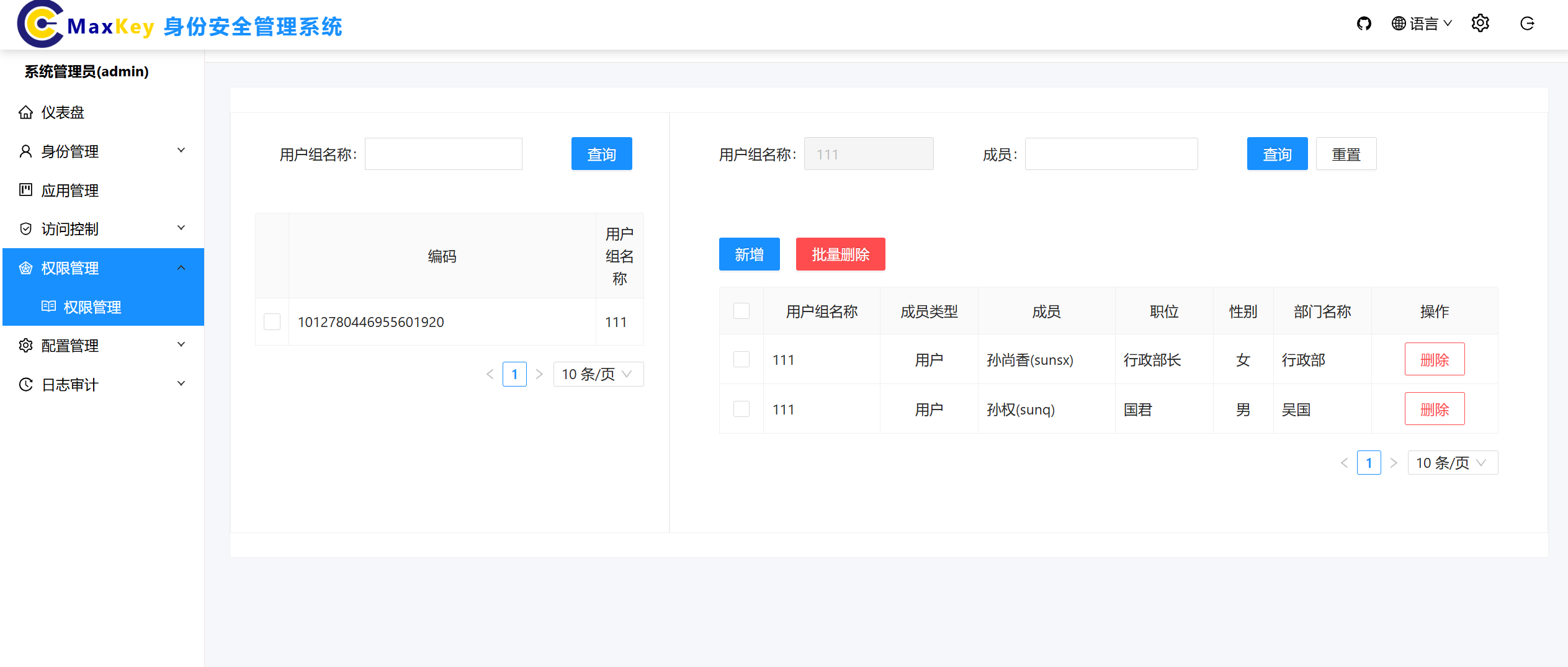Select the 仪表盘 dashboard icon in sidebar
The width and height of the screenshot is (1568, 667).
[x=25, y=112]
